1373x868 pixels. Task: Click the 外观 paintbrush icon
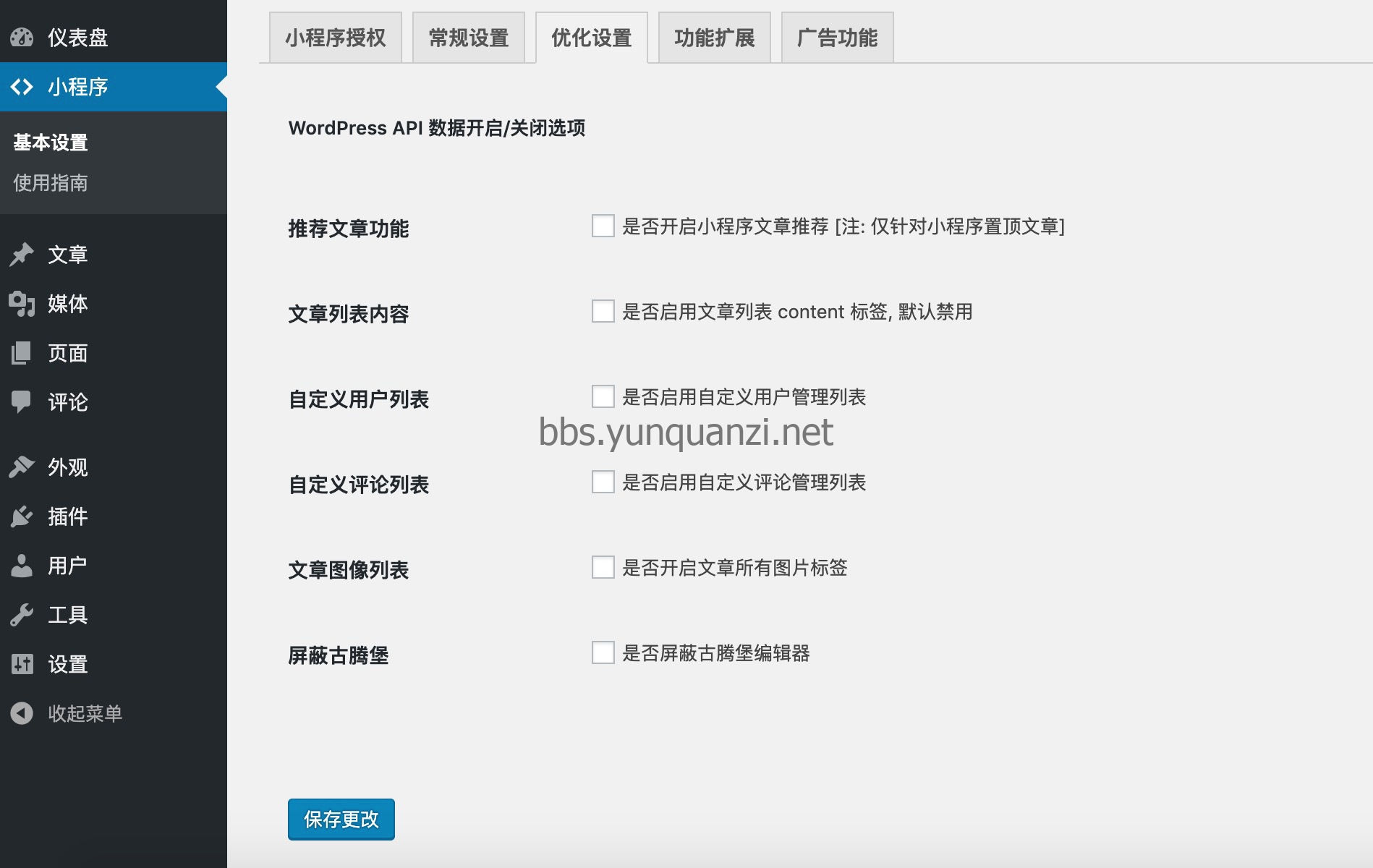pyautogui.click(x=22, y=467)
